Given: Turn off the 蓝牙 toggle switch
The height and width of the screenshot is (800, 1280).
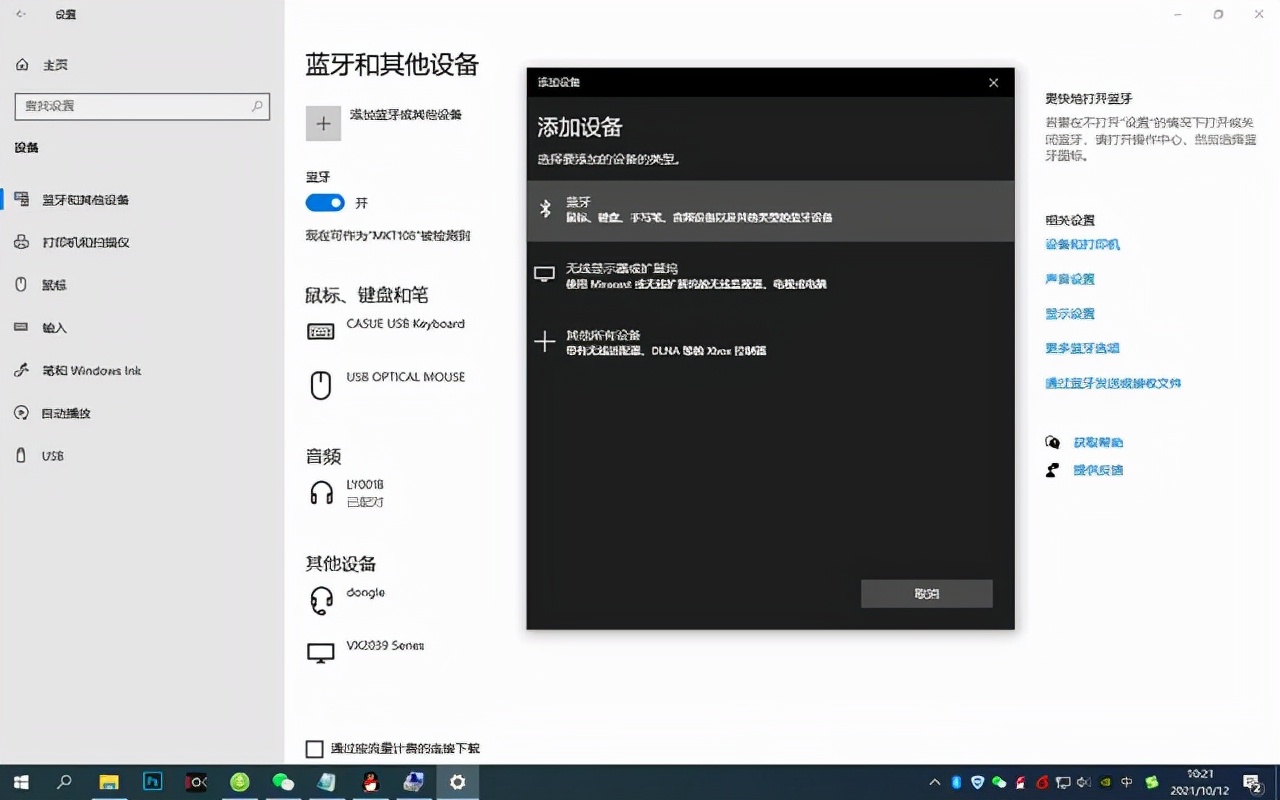Looking at the screenshot, I should [323, 202].
